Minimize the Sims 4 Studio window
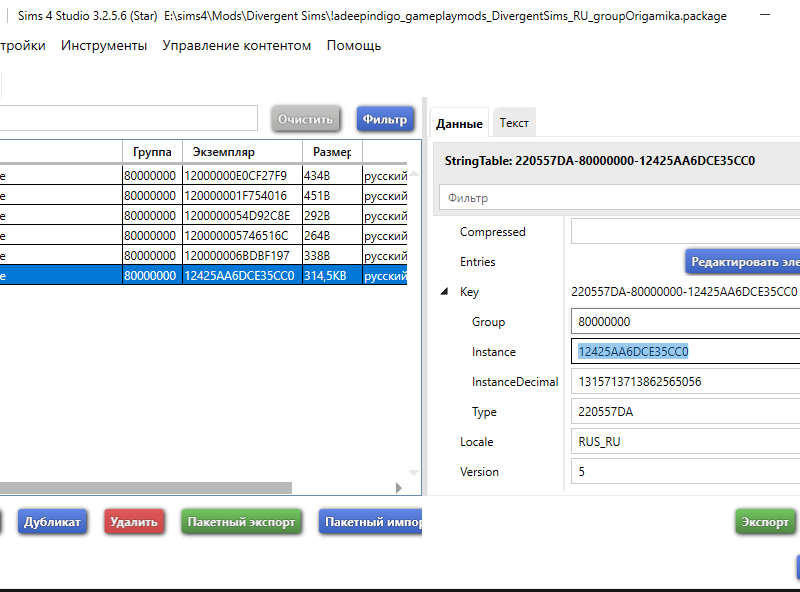Screen dimensions: 800x592 click(765, 17)
